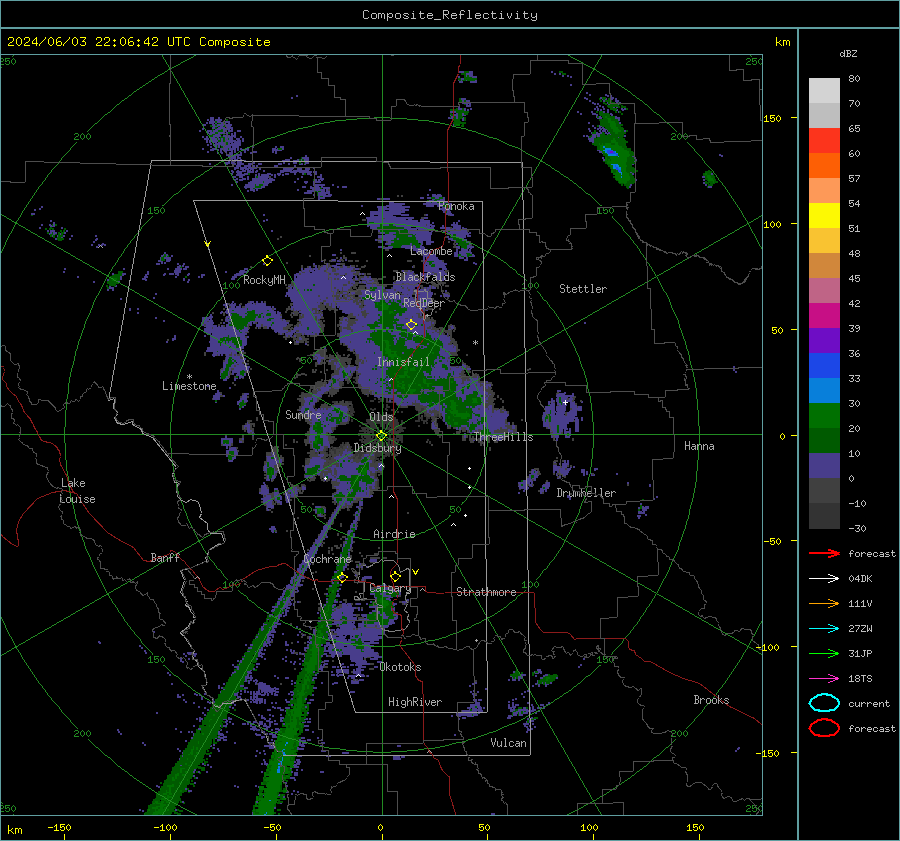Click the Strathmore city label
The width and height of the screenshot is (900, 841).
coord(486,592)
